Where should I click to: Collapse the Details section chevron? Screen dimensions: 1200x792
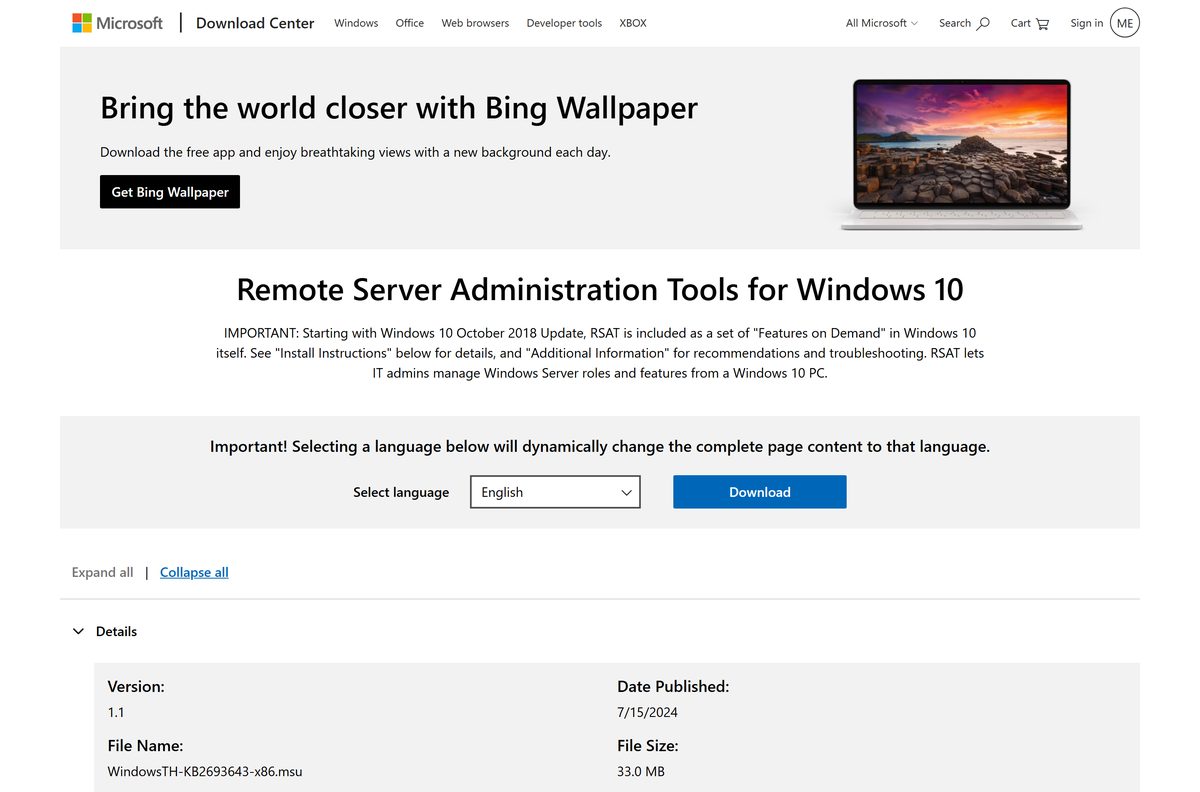click(78, 631)
